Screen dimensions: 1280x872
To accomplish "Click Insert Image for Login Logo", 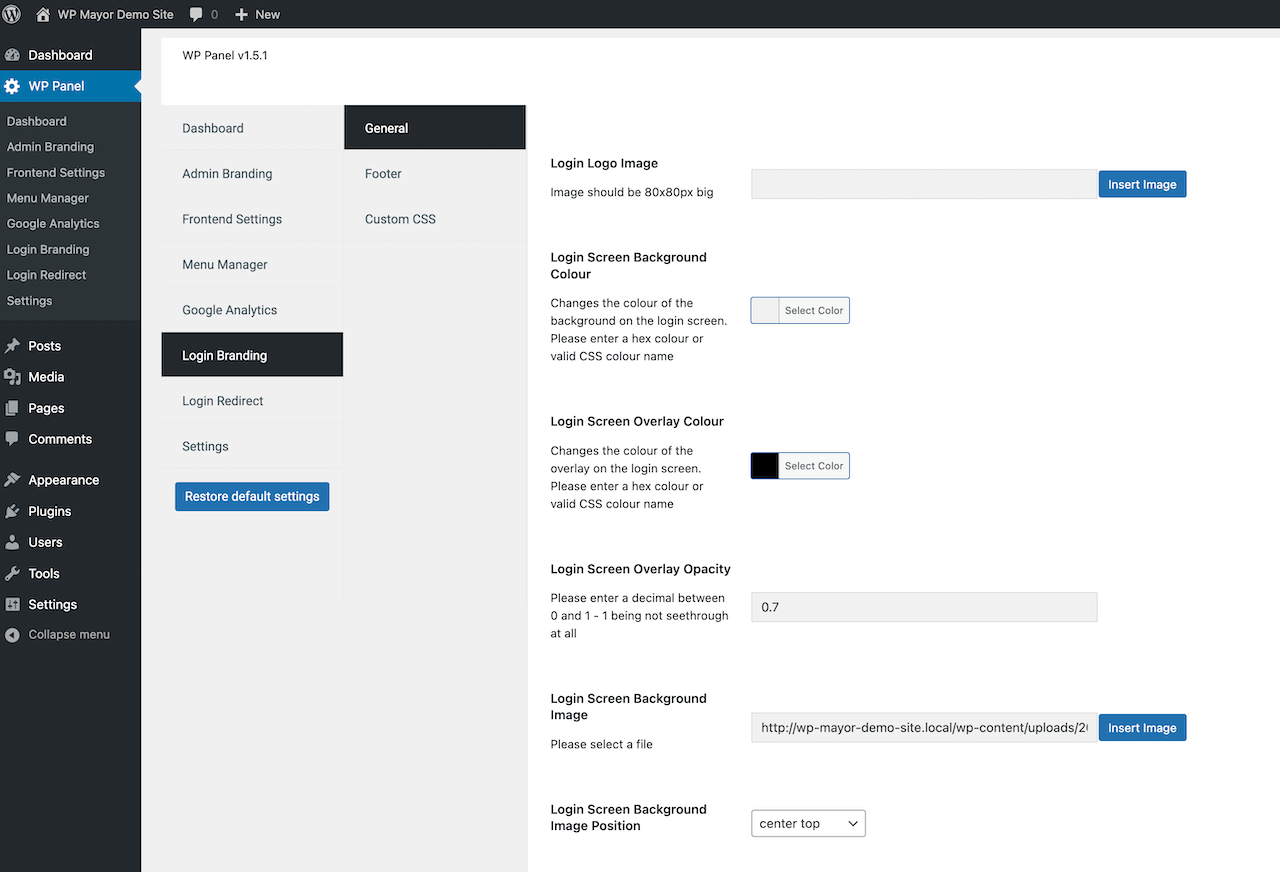I will (x=1142, y=184).
